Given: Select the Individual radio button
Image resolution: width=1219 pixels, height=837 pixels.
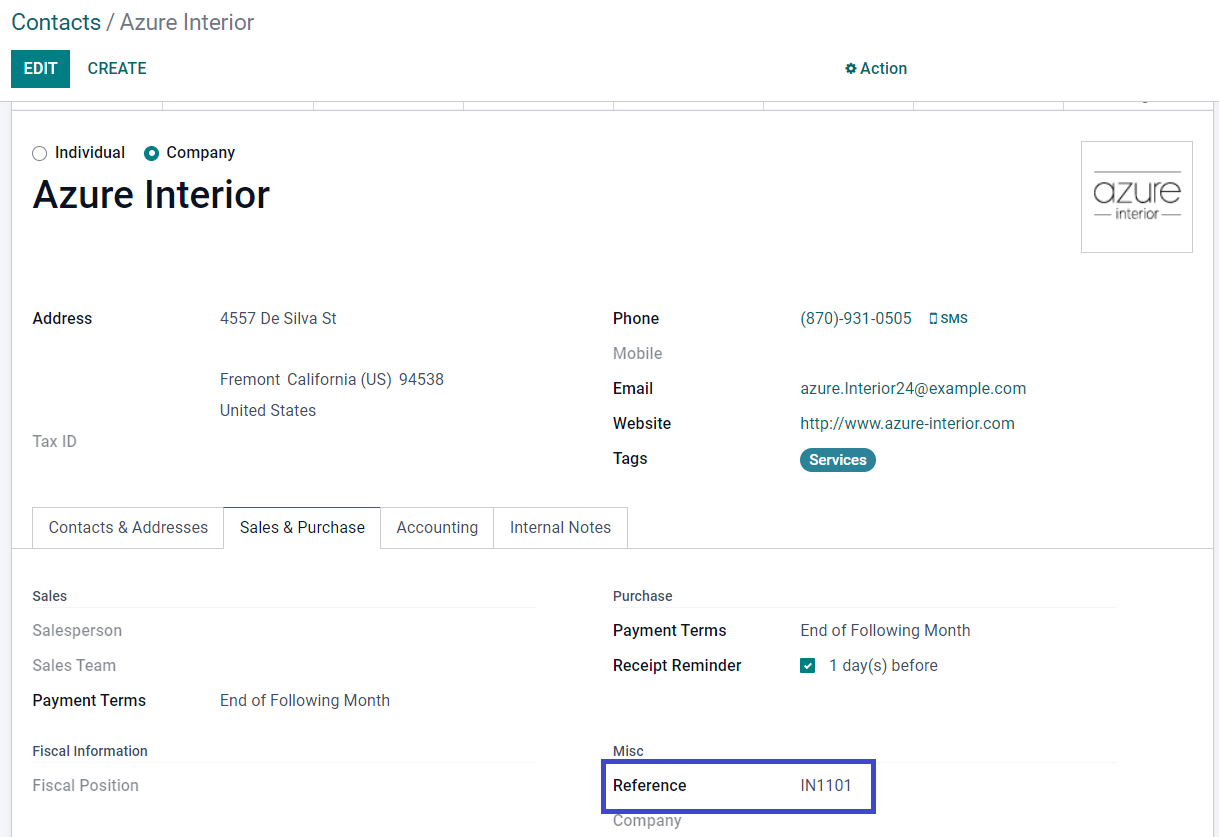Looking at the screenshot, I should pyautogui.click(x=40, y=153).
